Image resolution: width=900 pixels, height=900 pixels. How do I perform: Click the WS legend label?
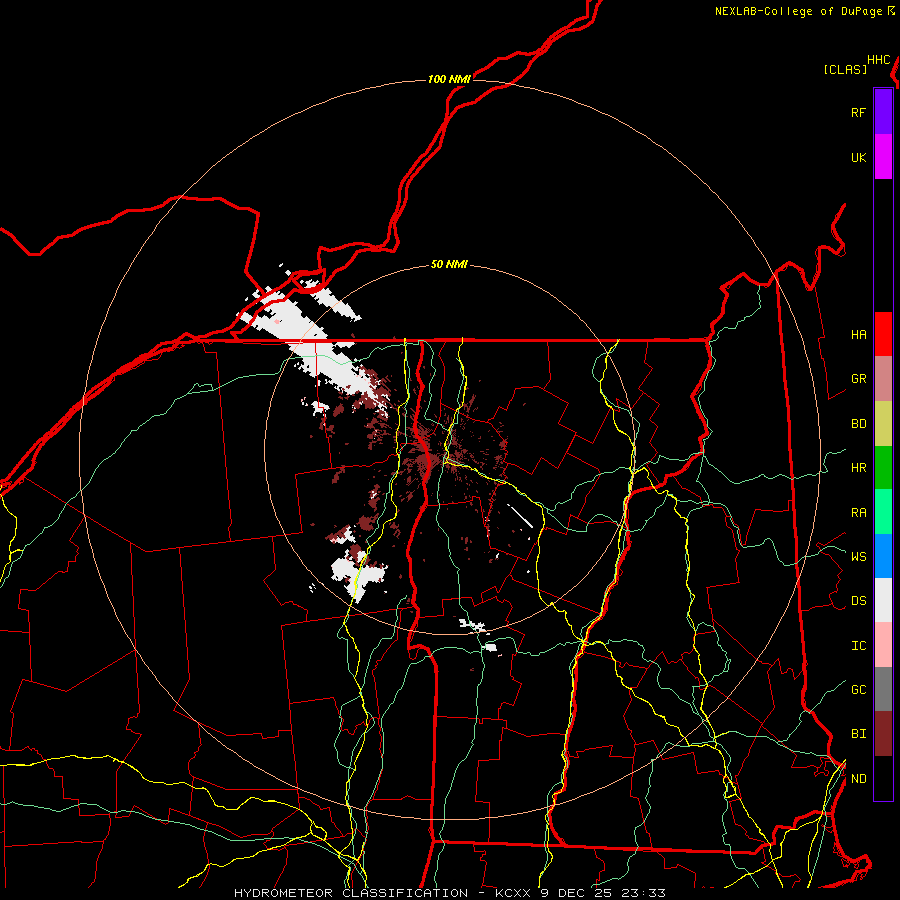(858, 556)
